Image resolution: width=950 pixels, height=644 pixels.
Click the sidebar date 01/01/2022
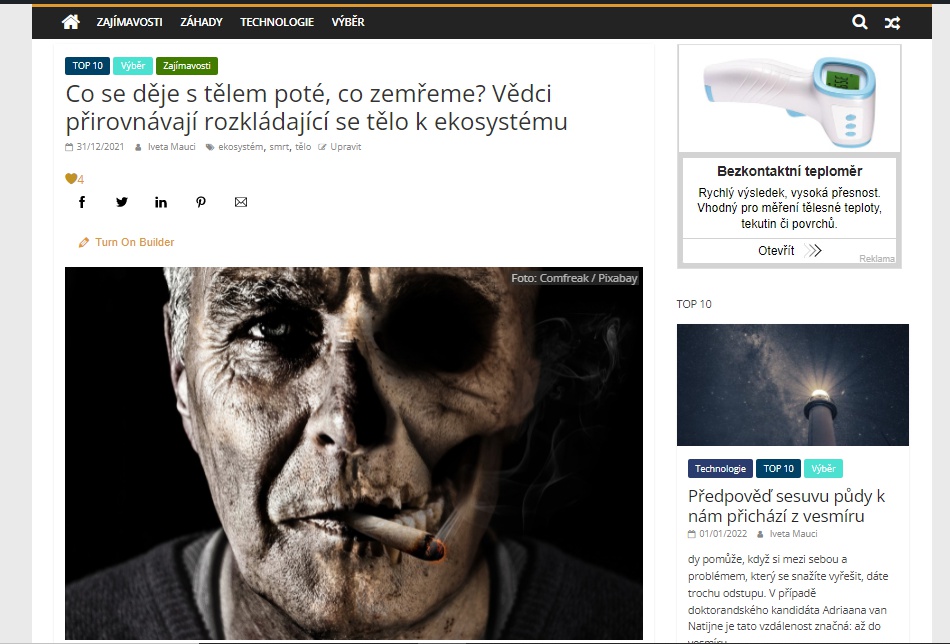point(723,534)
